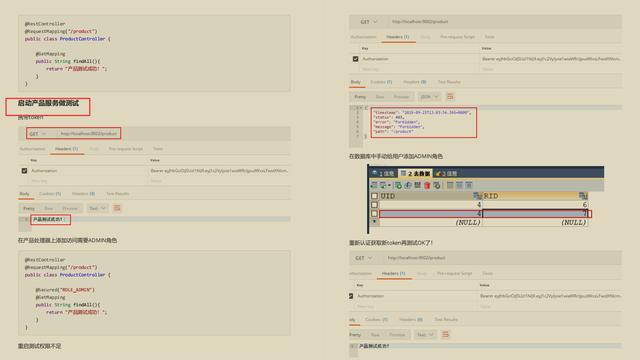Image resolution: width=640 pixels, height=360 pixels.
Task: Click wrap-lines icon in bottom-right Postman panel
Action: click(x=445, y=334)
